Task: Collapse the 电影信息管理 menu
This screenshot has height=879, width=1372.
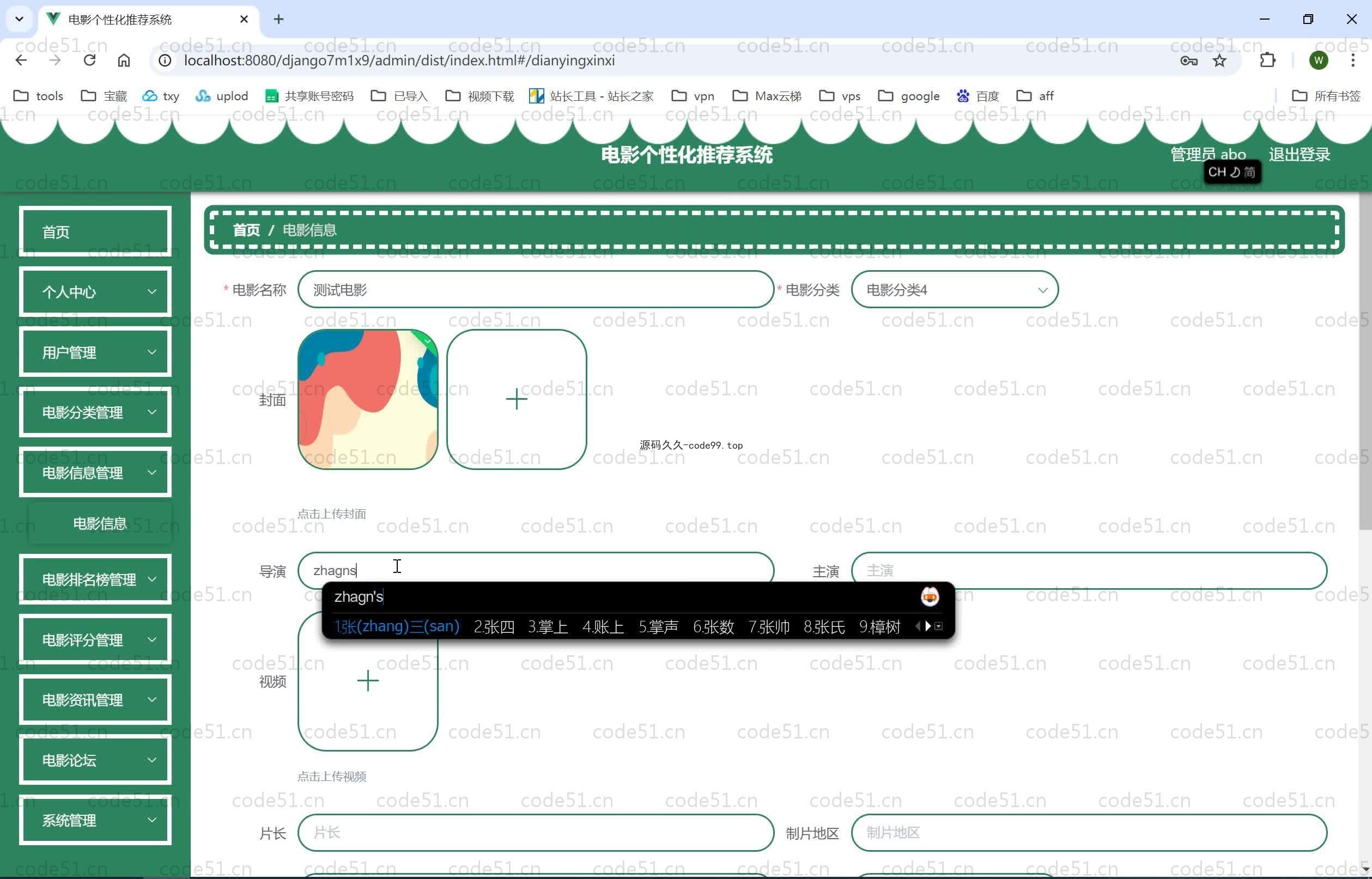Action: click(x=95, y=473)
